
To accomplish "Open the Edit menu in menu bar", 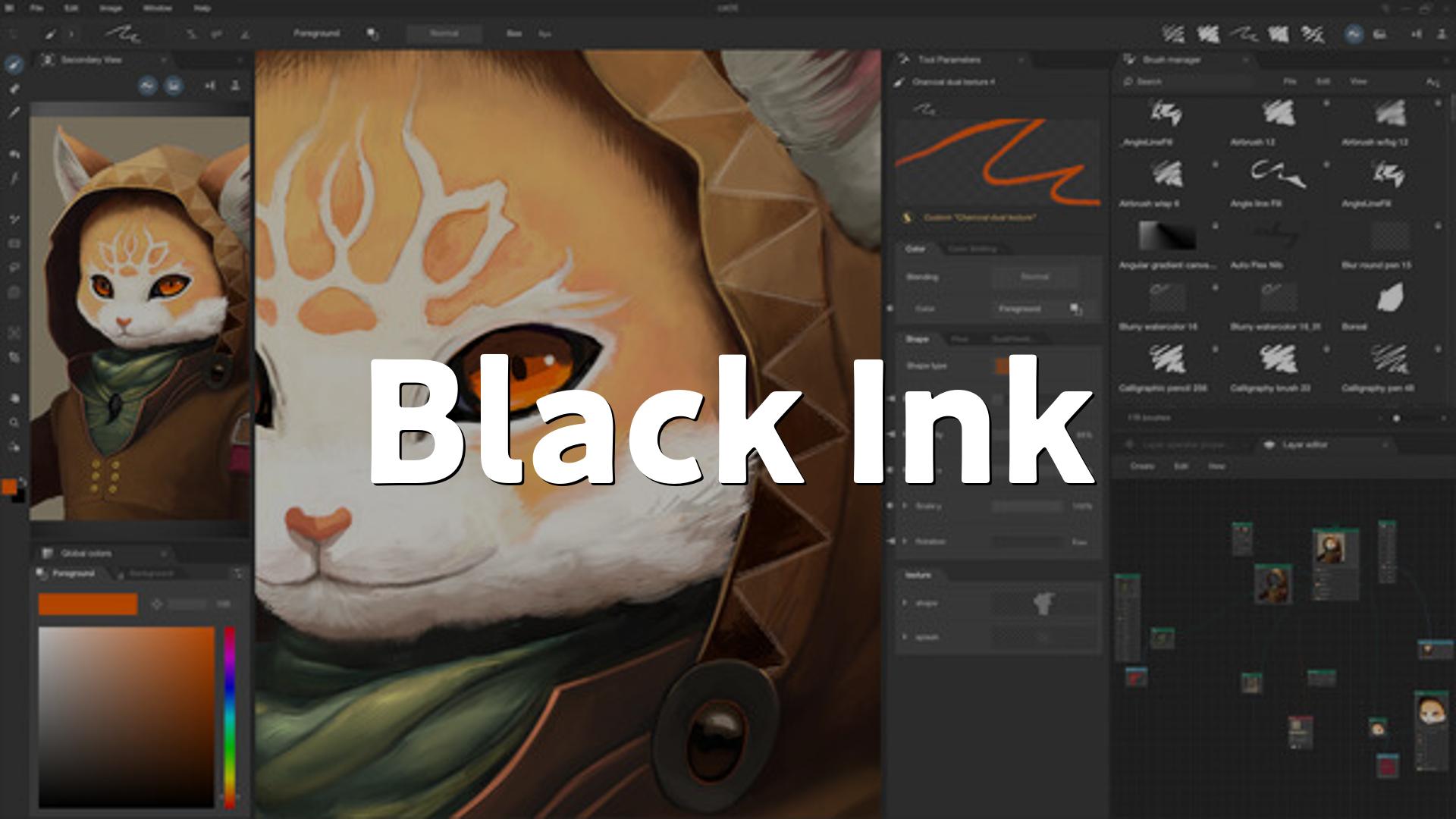I will click(71, 8).
